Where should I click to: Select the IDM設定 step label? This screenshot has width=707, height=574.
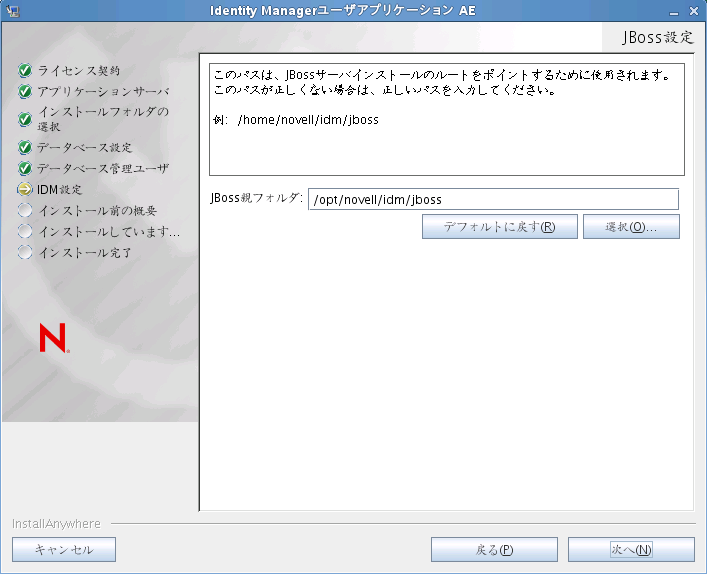click(x=60, y=189)
